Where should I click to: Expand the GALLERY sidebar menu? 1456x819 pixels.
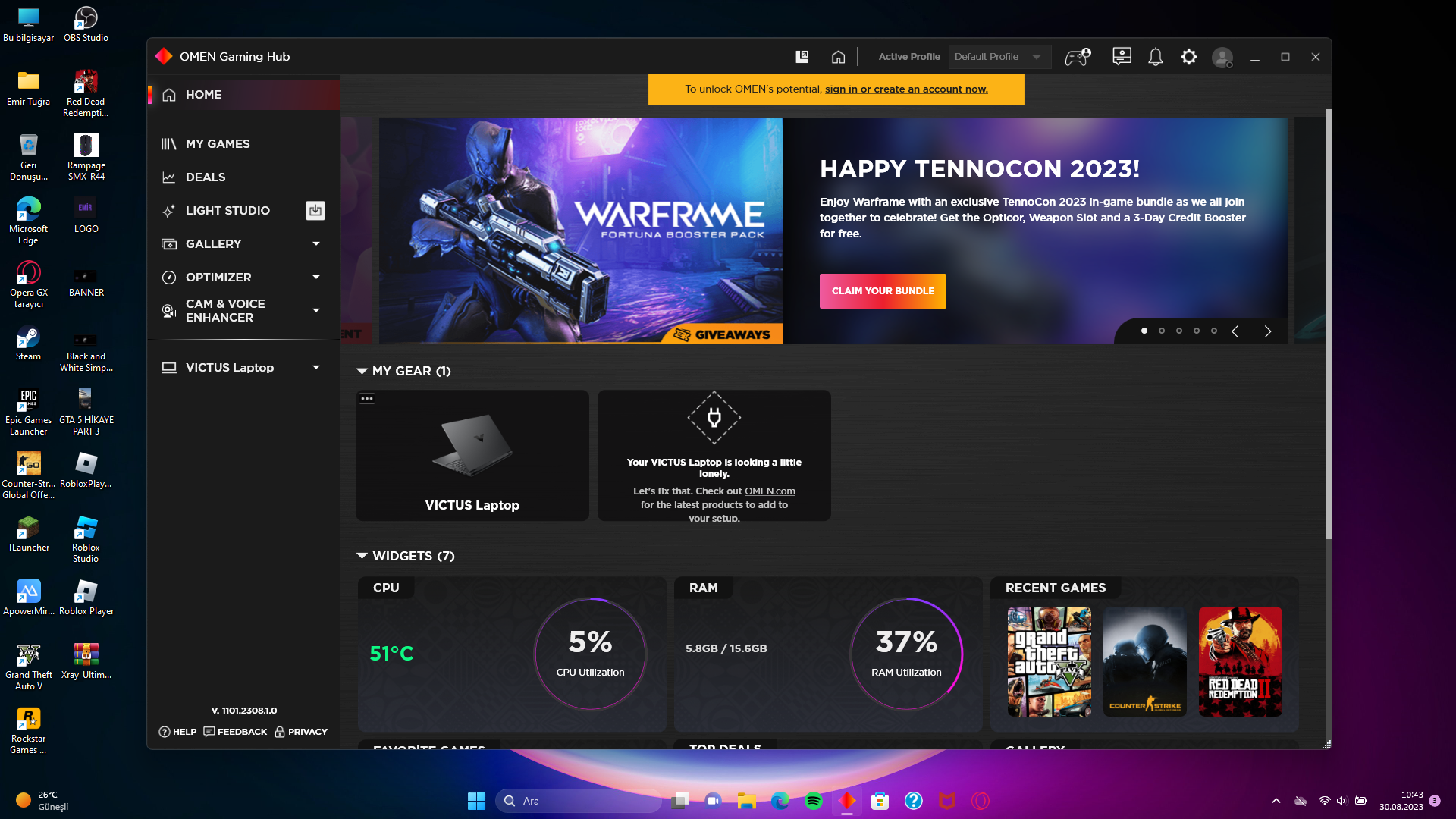click(316, 243)
